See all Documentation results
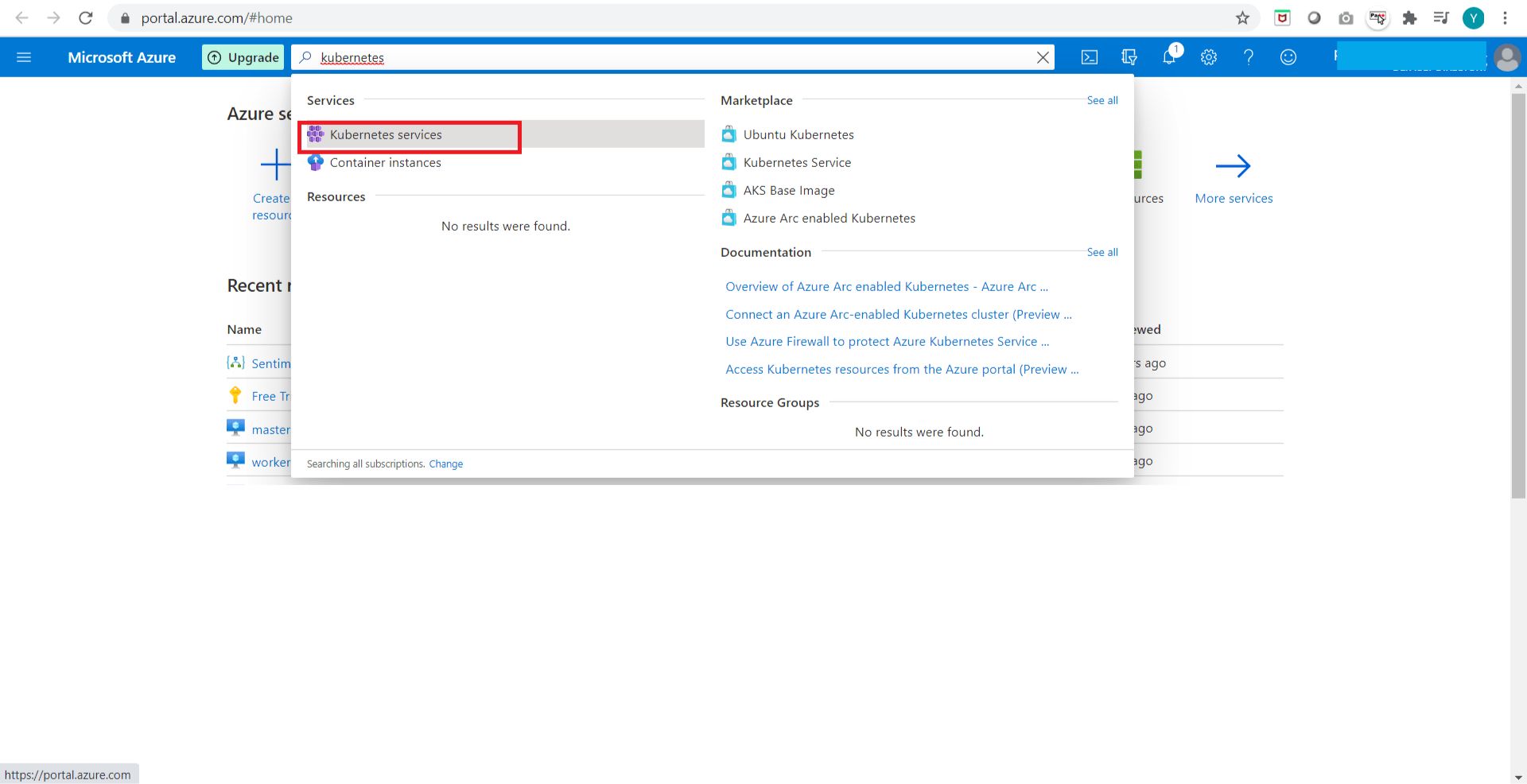 coord(1102,252)
